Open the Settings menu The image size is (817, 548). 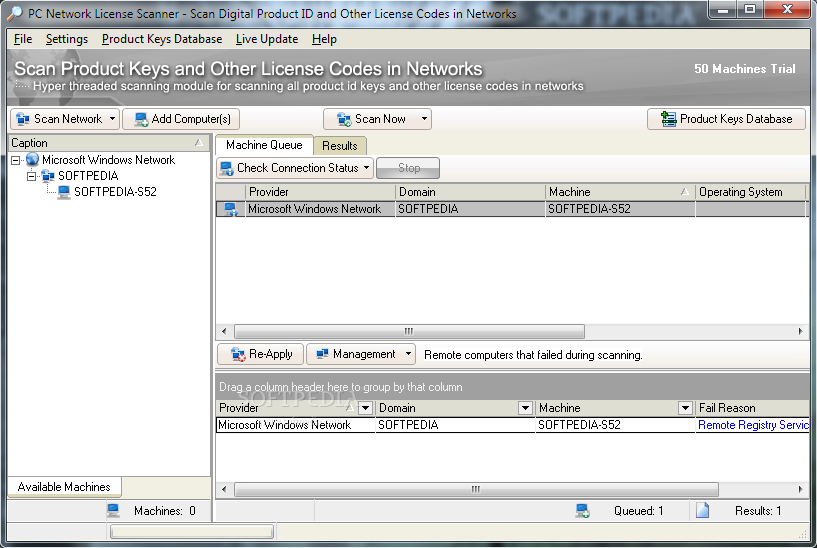tap(67, 39)
